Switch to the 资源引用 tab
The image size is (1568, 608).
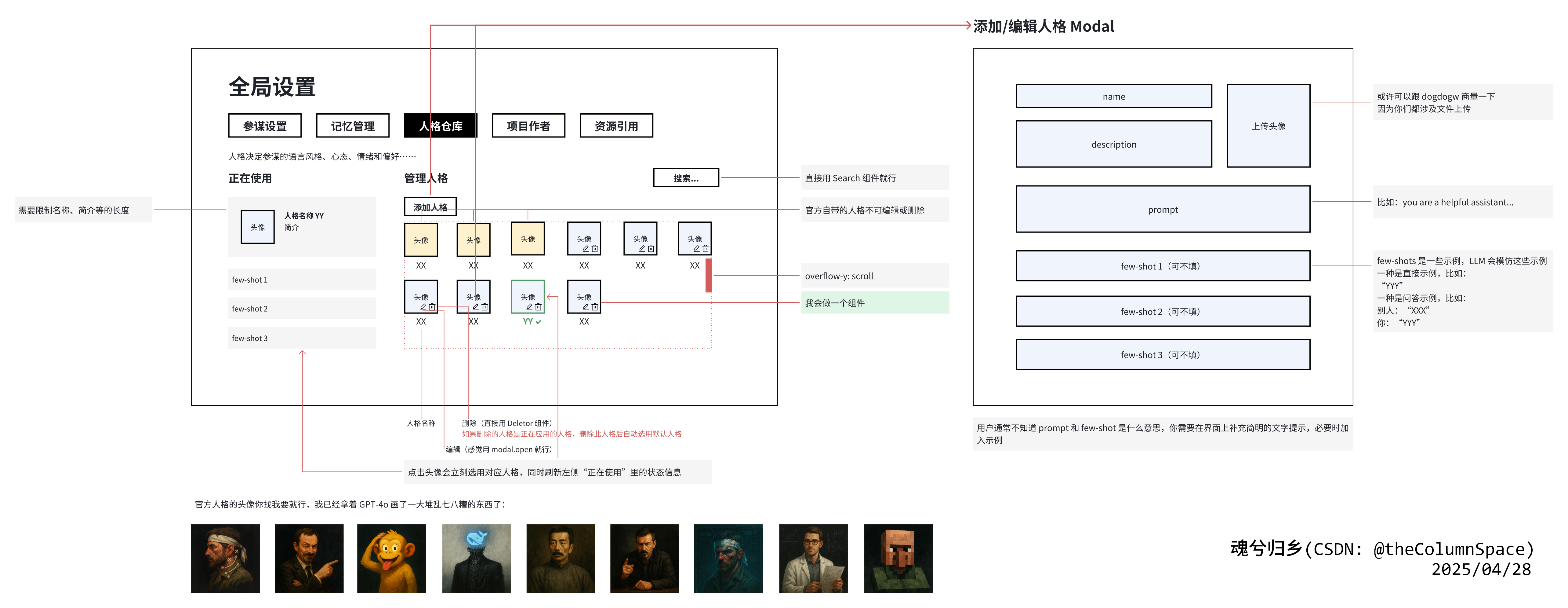pos(616,126)
